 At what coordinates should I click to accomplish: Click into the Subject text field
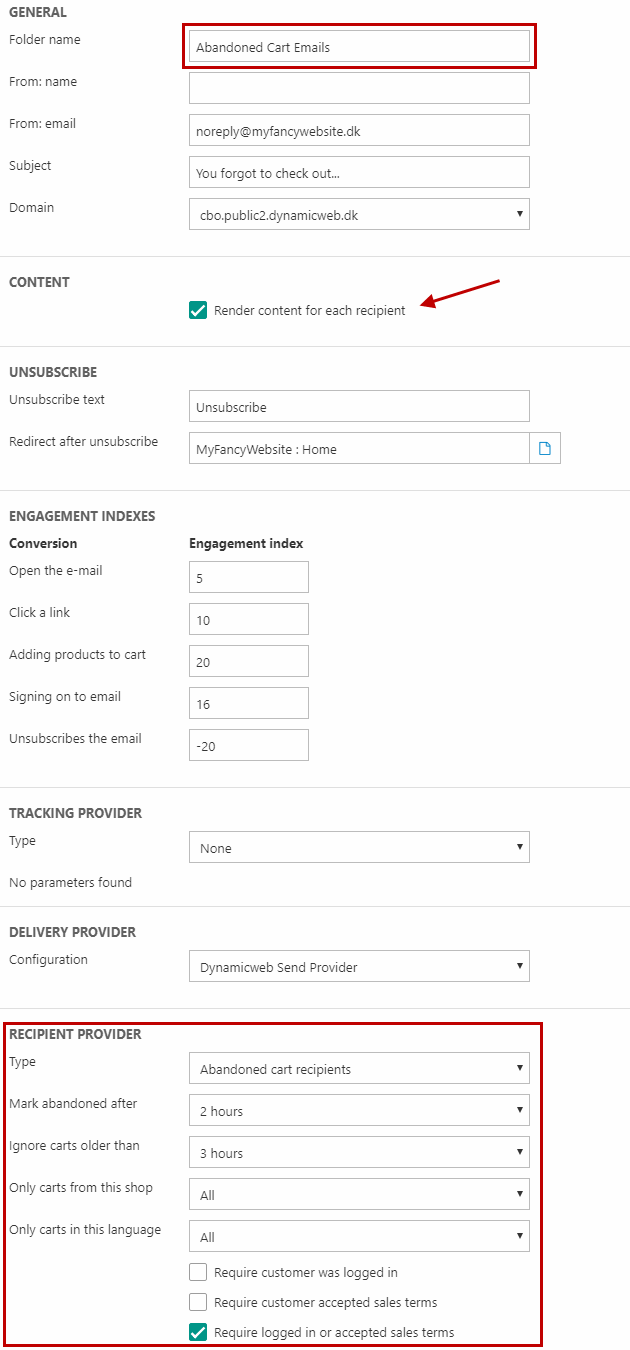tap(359, 172)
